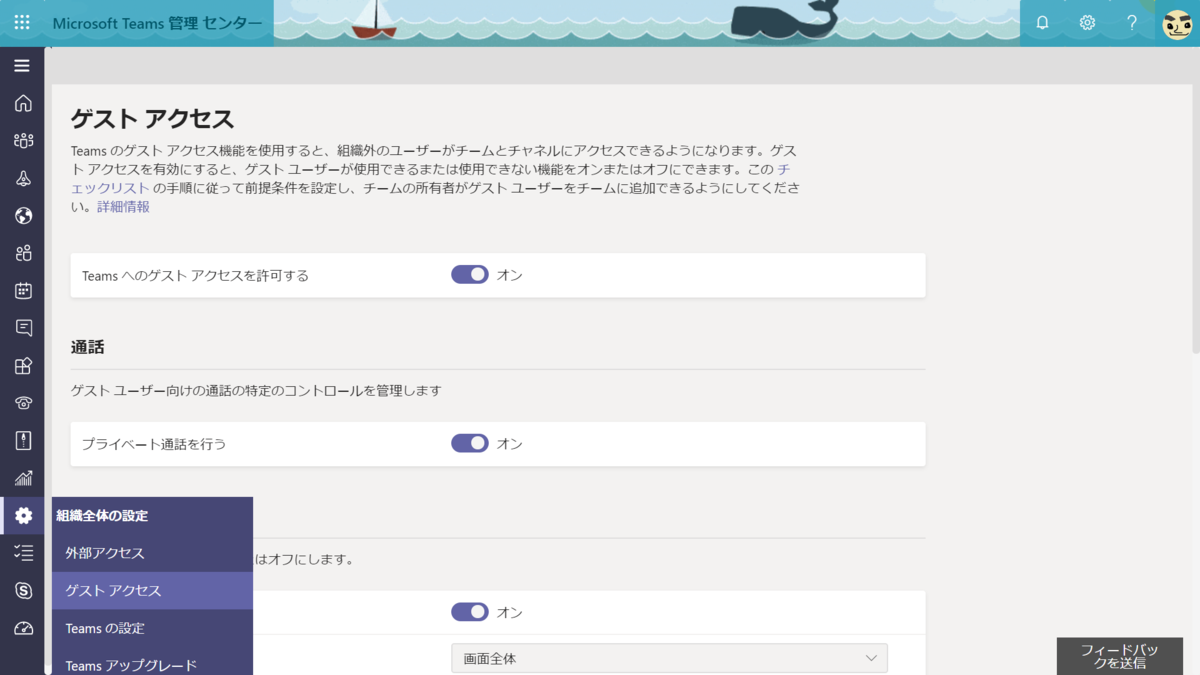Viewport: 1200px width, 675px height.
Task: Toggle the hamburger navigation menu
Action: (x=22, y=66)
